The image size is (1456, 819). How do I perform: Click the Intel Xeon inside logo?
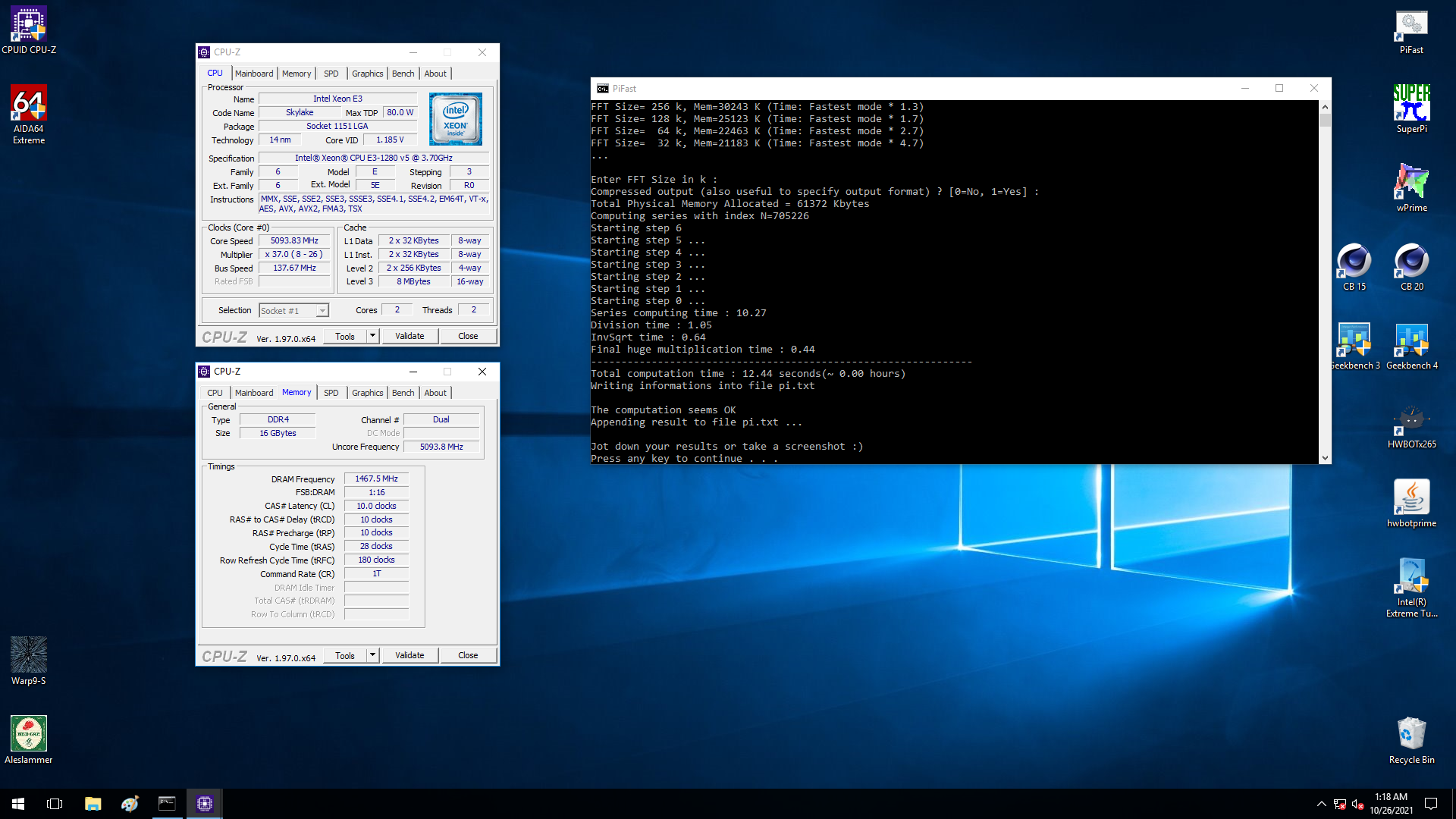(x=455, y=119)
